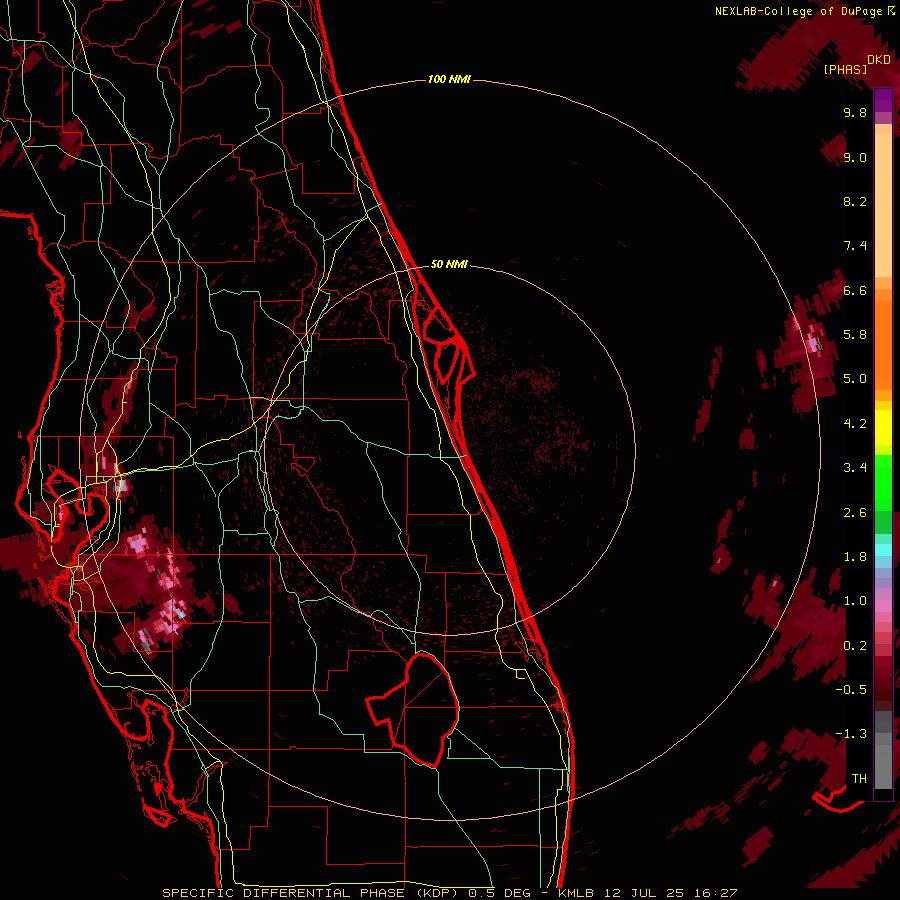900x900 pixels.
Task: Click the 50 NMI range ring label
Action: [449, 264]
